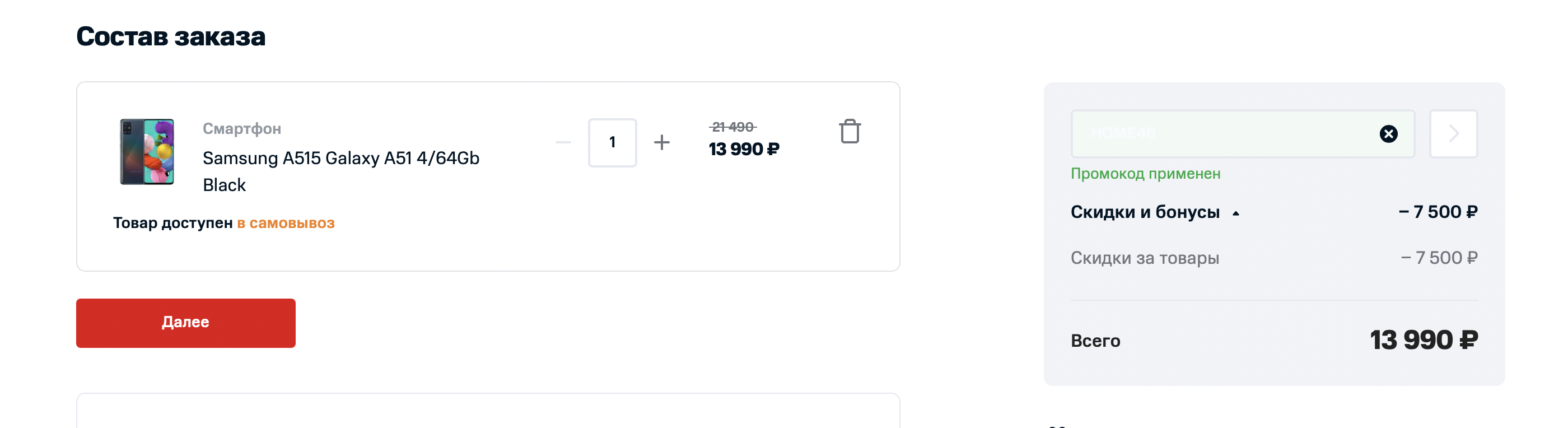Click the item price 13 990 ₽
This screenshot has height=428, width=1568.
pyautogui.click(x=743, y=149)
